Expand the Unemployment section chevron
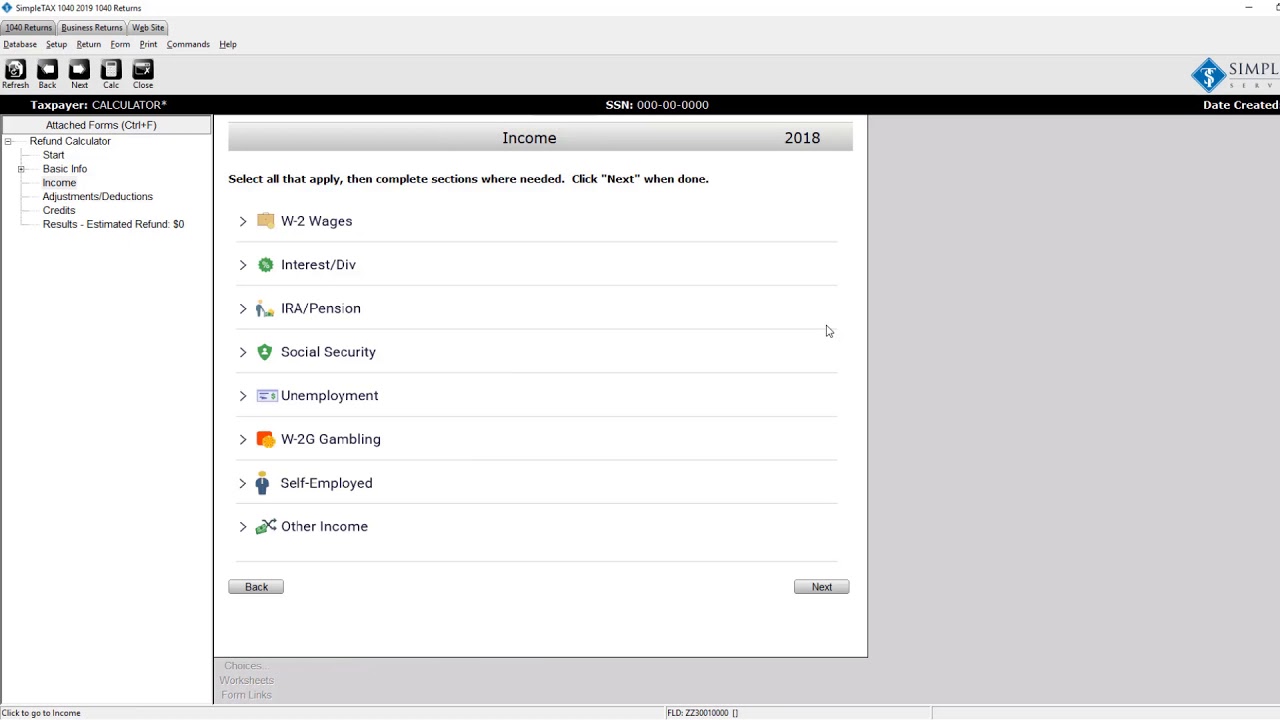1280x720 pixels. (x=242, y=396)
